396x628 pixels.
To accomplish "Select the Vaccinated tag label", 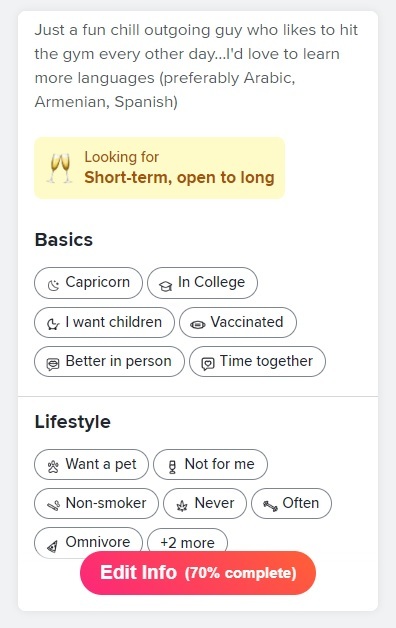I will (x=247, y=322).
